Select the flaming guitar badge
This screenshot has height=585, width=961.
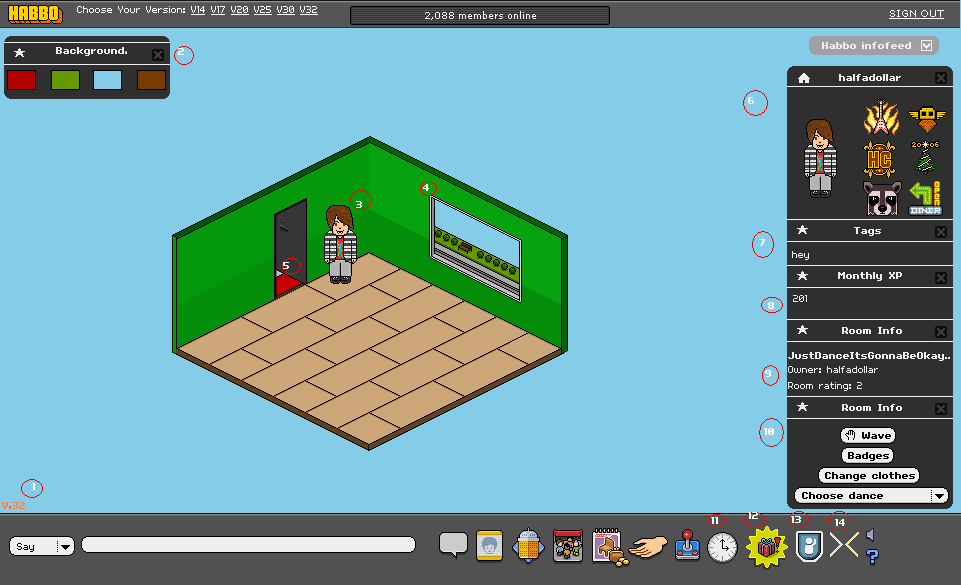tap(881, 117)
